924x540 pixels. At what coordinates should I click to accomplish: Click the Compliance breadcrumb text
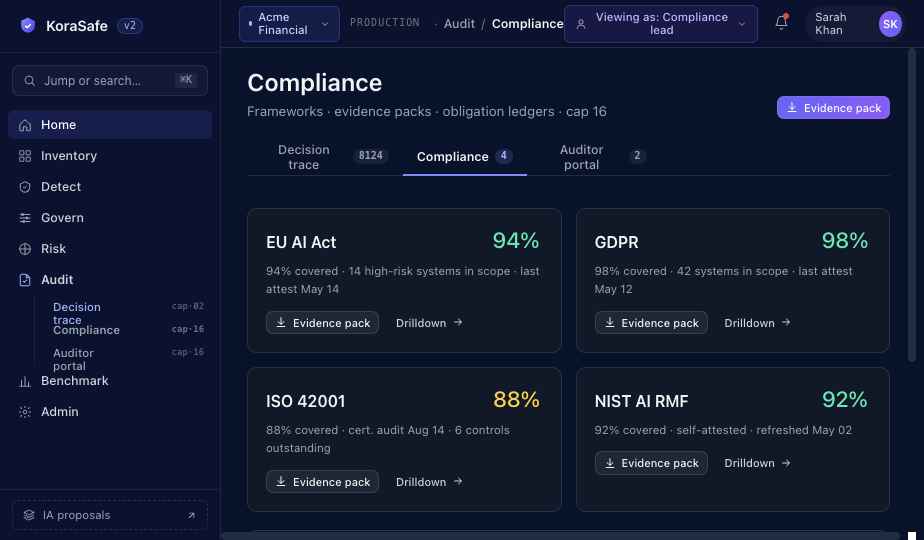point(527,24)
